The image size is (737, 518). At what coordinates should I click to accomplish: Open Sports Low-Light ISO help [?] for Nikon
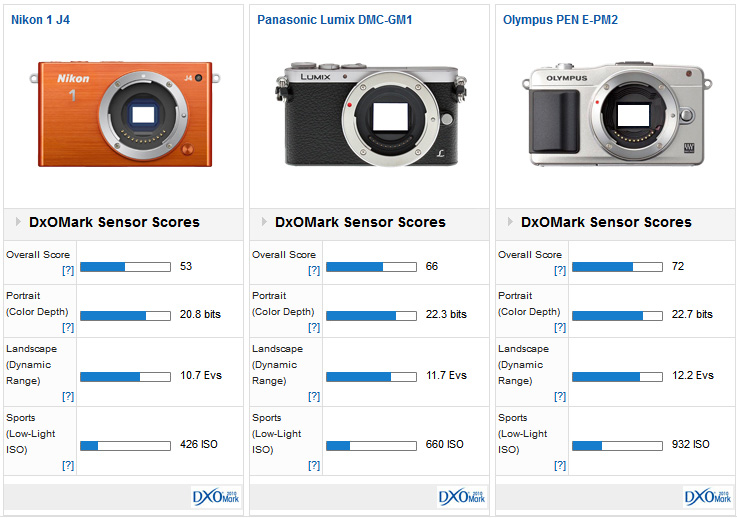(68, 465)
